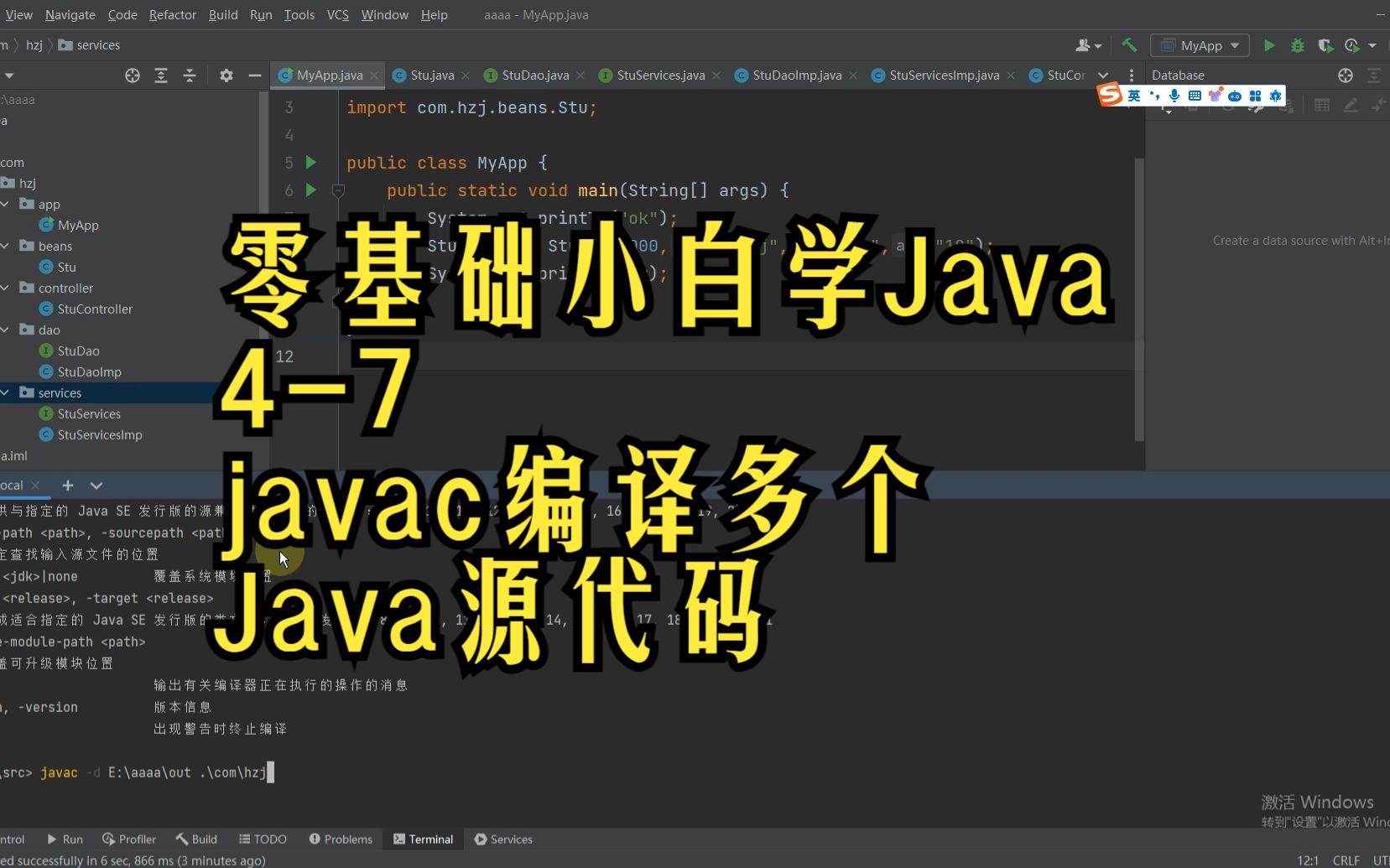
Task: Open the Project panel settings gear
Action: click(226, 75)
